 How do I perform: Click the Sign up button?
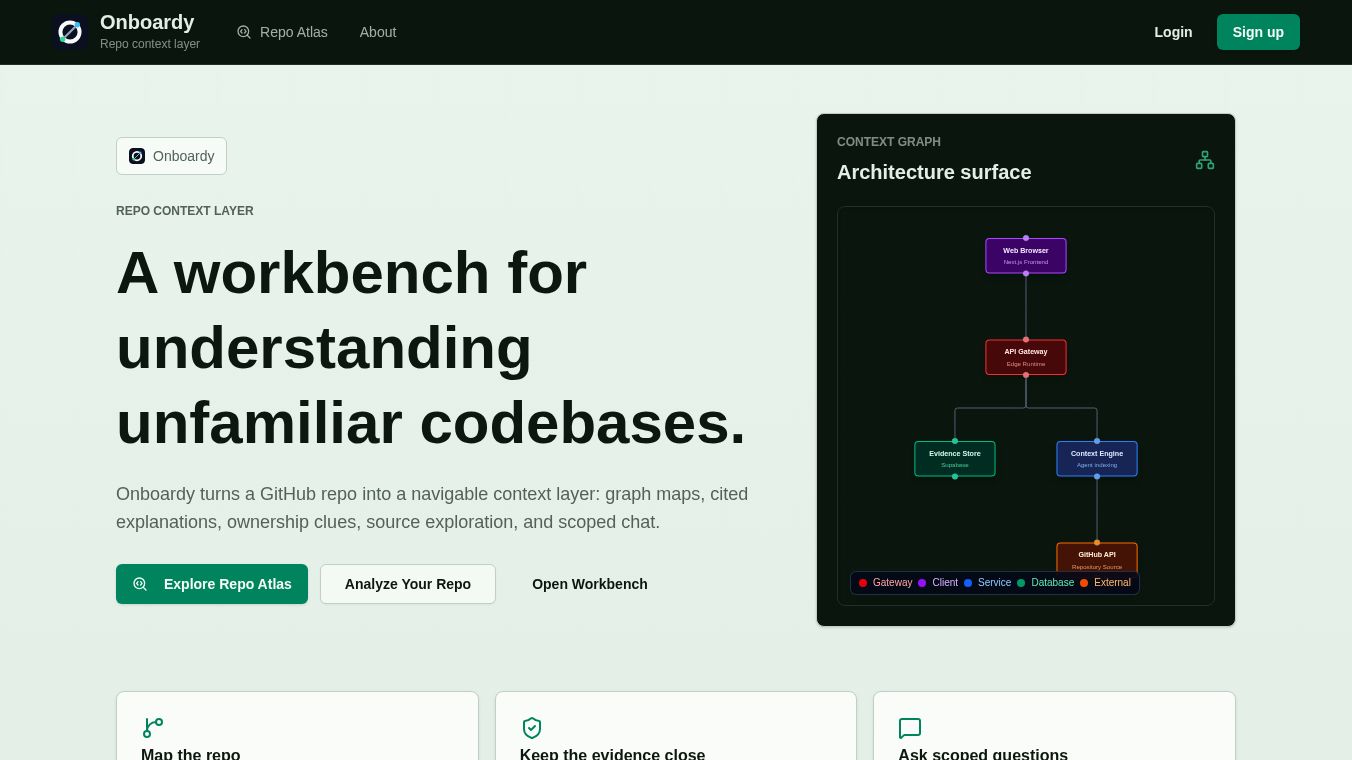tap(1258, 32)
